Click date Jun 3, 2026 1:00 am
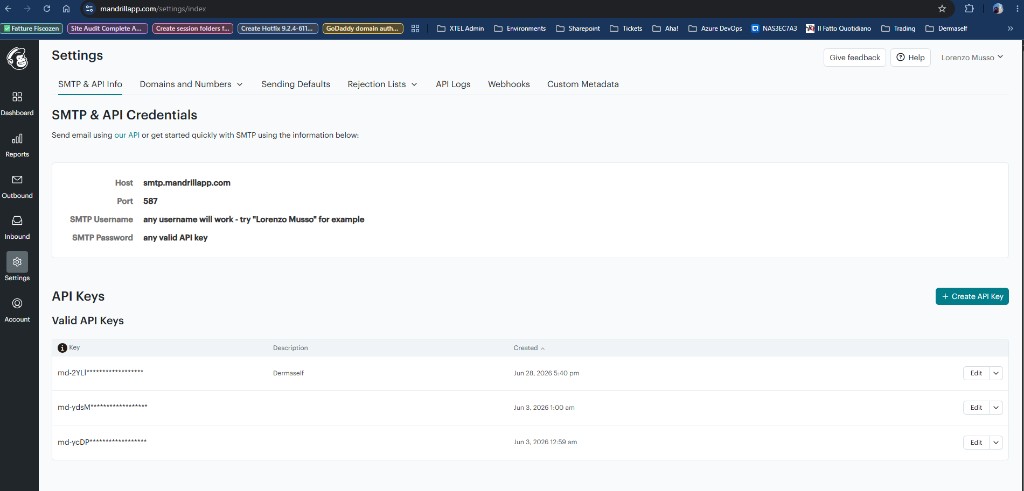 coord(544,407)
